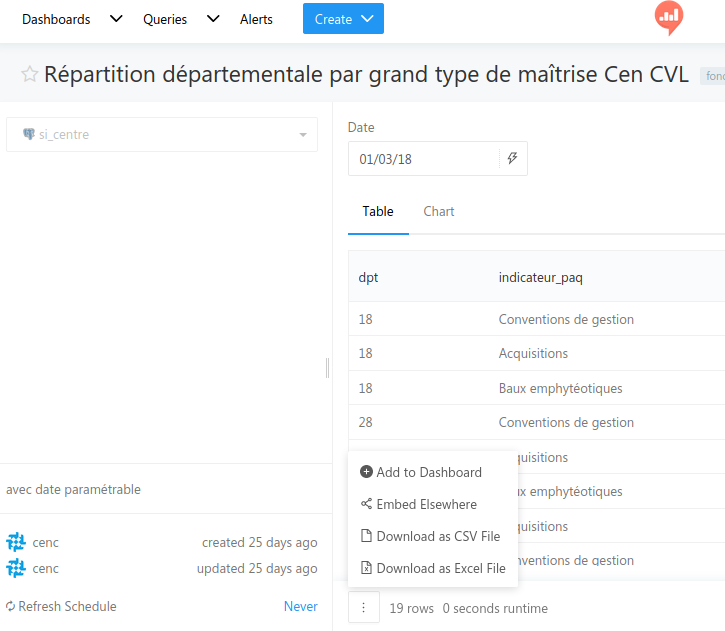Click the Date input field

click(x=423, y=158)
